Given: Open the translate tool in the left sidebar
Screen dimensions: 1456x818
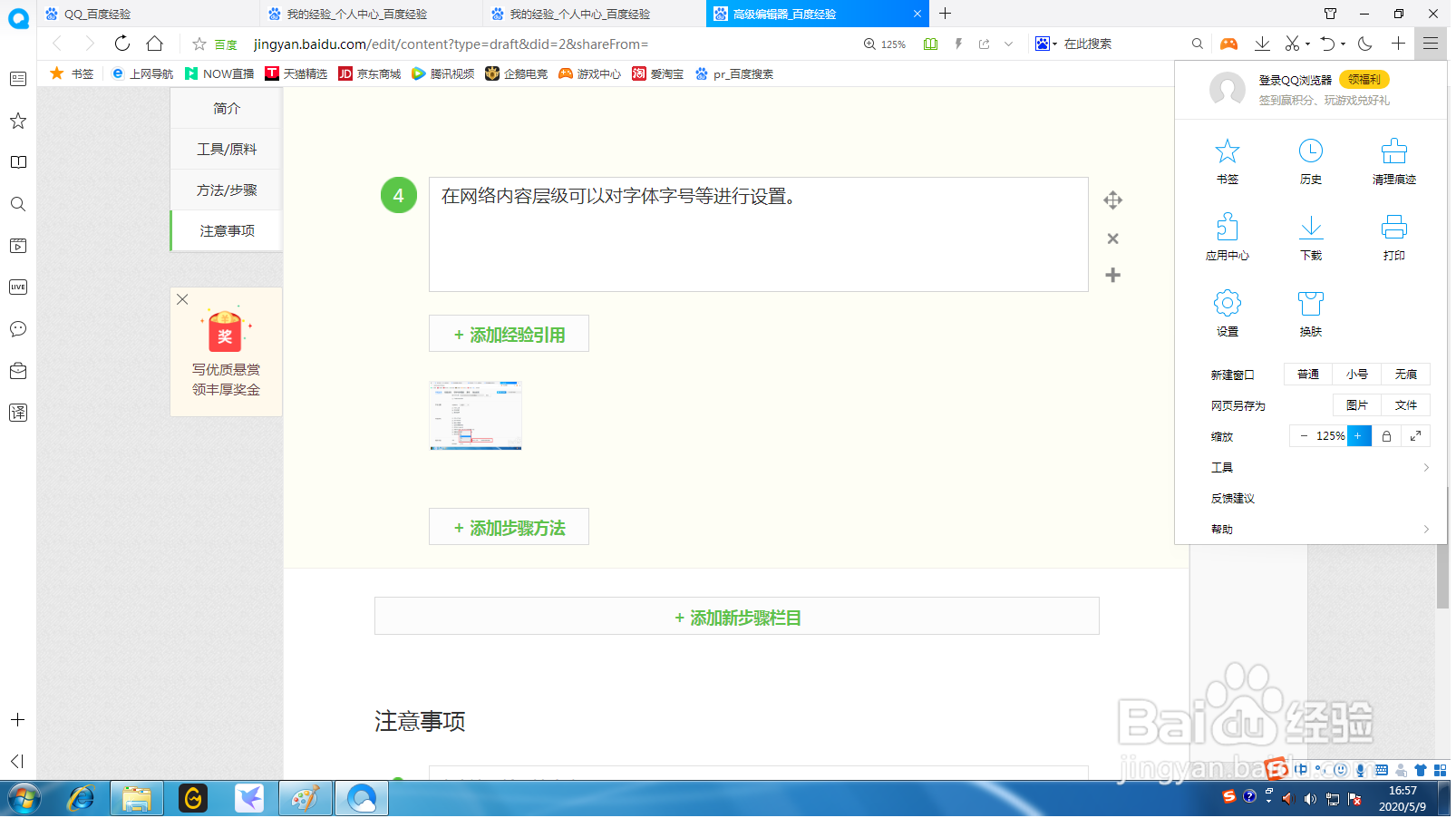Looking at the screenshot, I should coord(17,413).
